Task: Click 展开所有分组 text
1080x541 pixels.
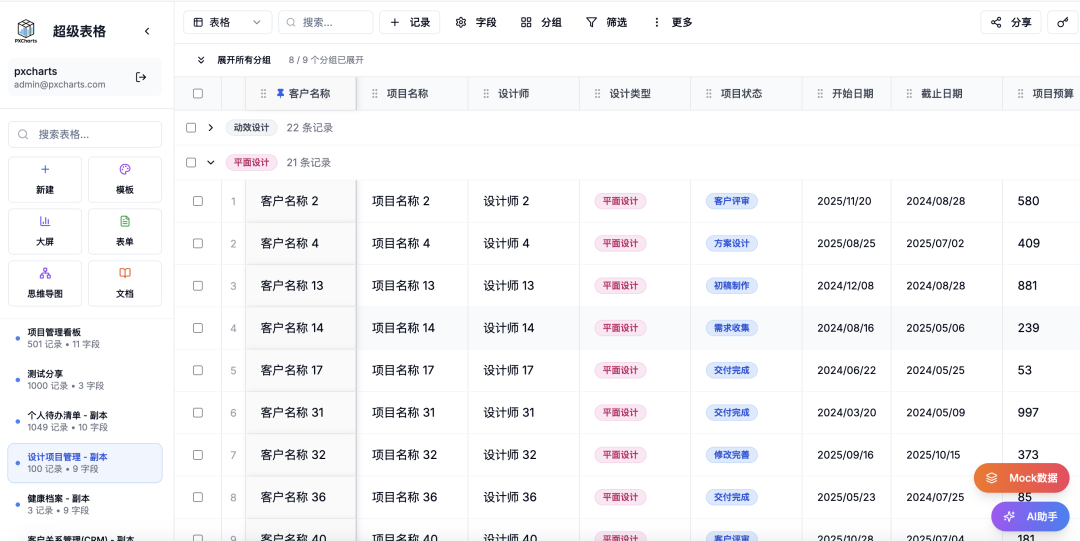Action: click(x=244, y=60)
